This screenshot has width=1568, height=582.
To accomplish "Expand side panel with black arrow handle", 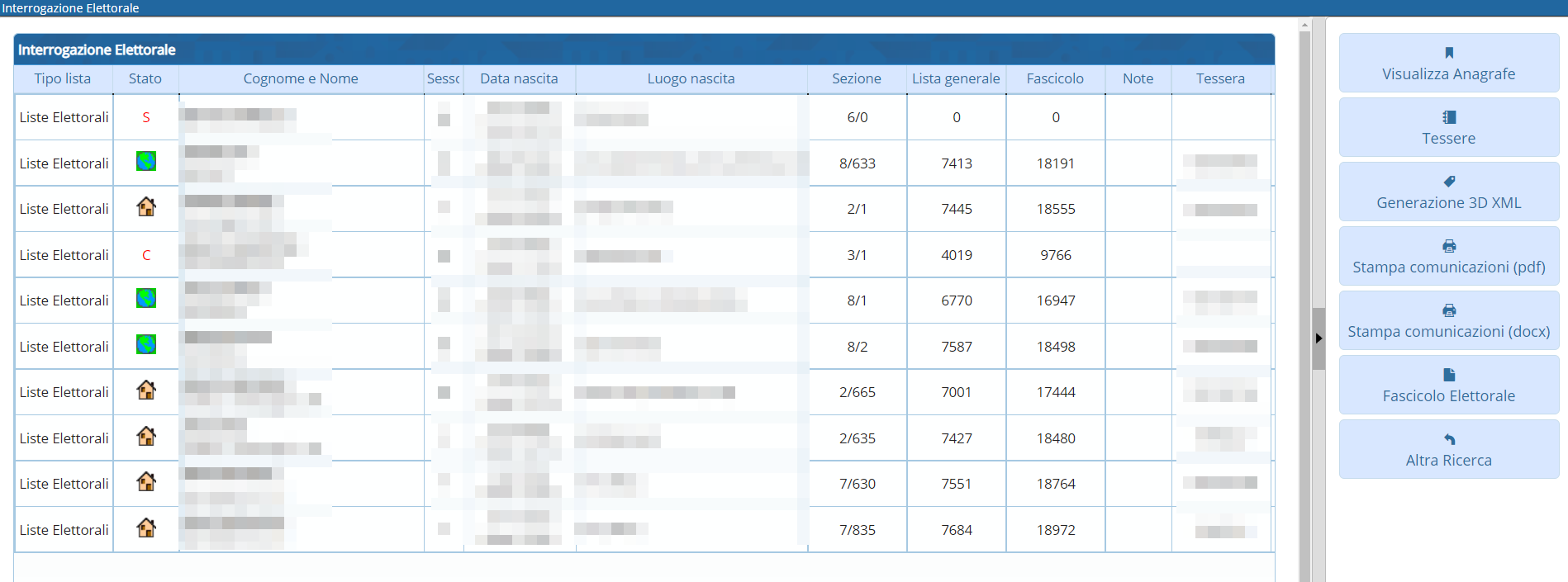I will tap(1319, 338).
